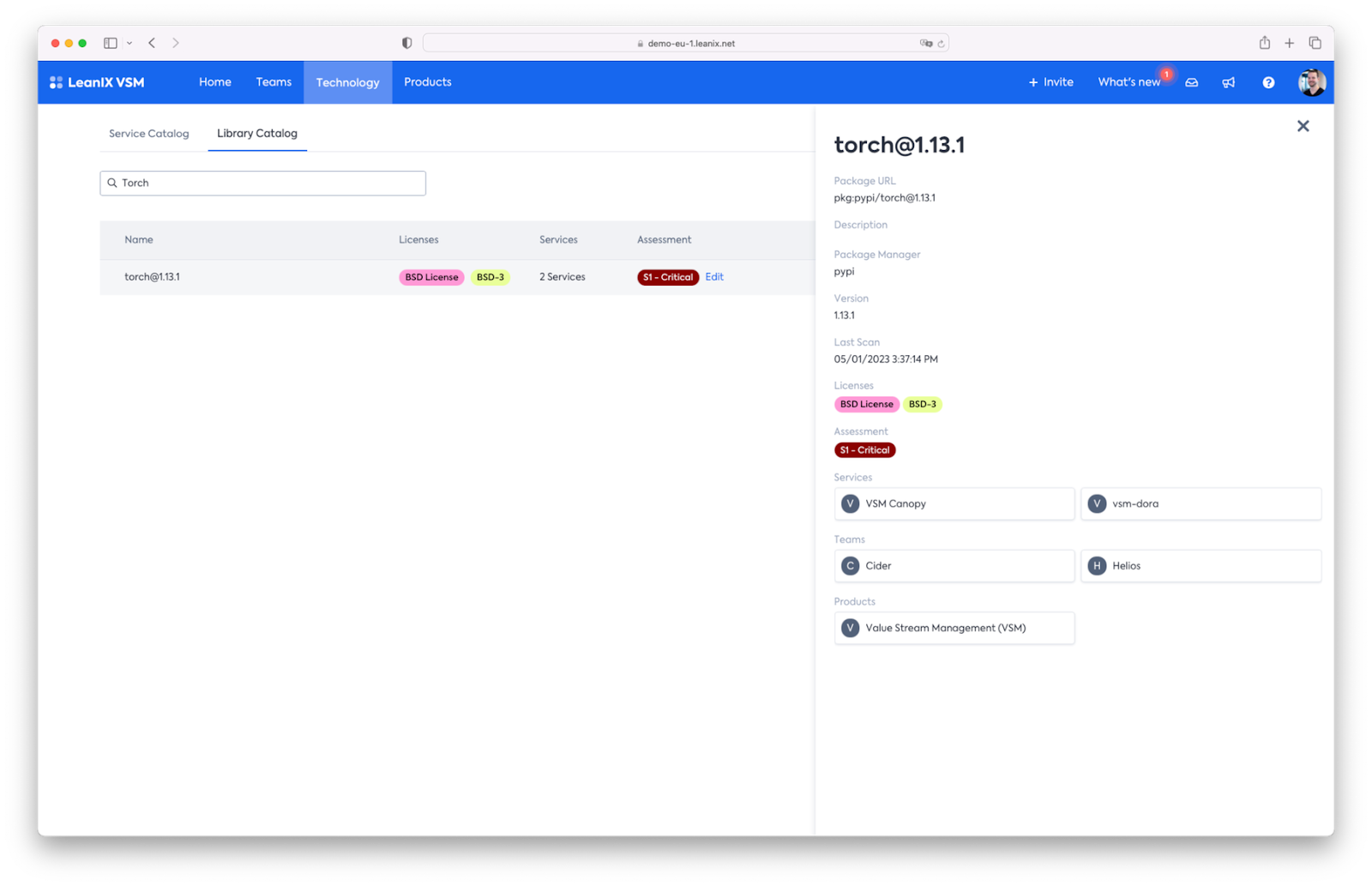Click the Safari address bar
This screenshot has height=886, width=1372.
(686, 43)
